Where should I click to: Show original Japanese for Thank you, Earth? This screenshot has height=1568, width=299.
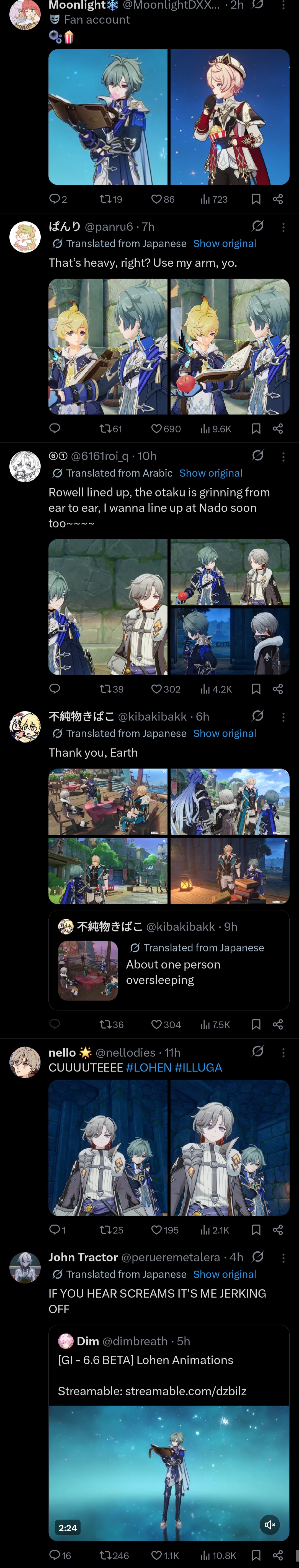224,734
